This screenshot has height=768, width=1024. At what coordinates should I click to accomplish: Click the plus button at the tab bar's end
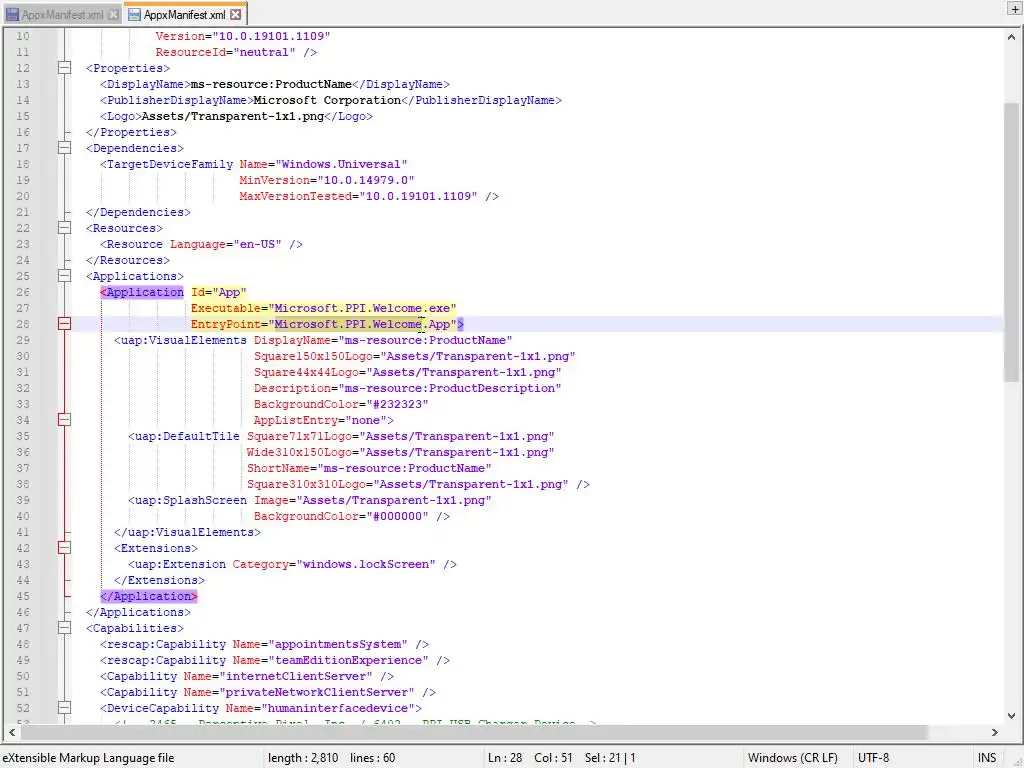tap(1016, 8)
